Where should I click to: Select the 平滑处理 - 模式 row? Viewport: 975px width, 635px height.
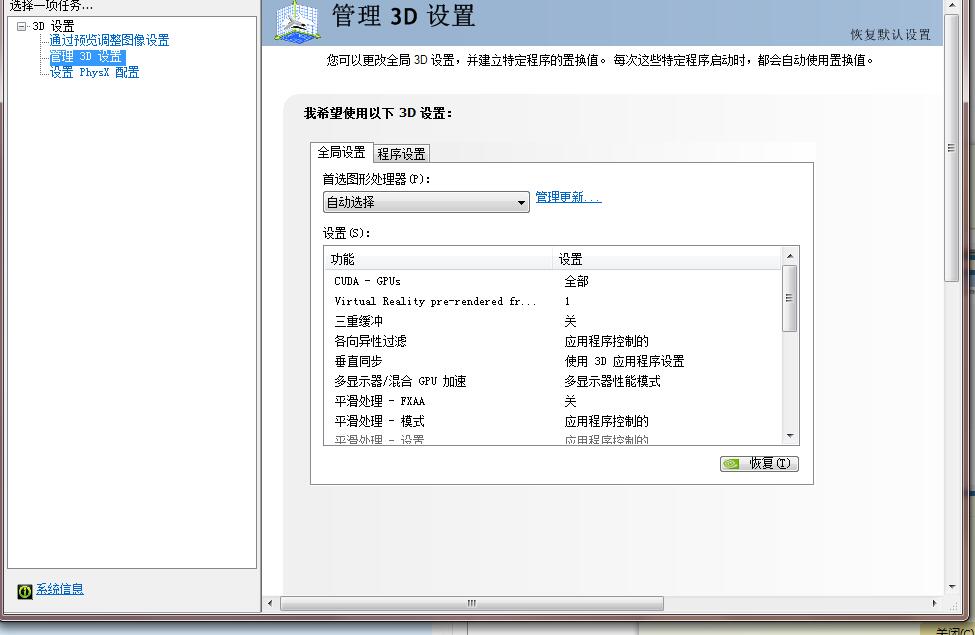552,421
